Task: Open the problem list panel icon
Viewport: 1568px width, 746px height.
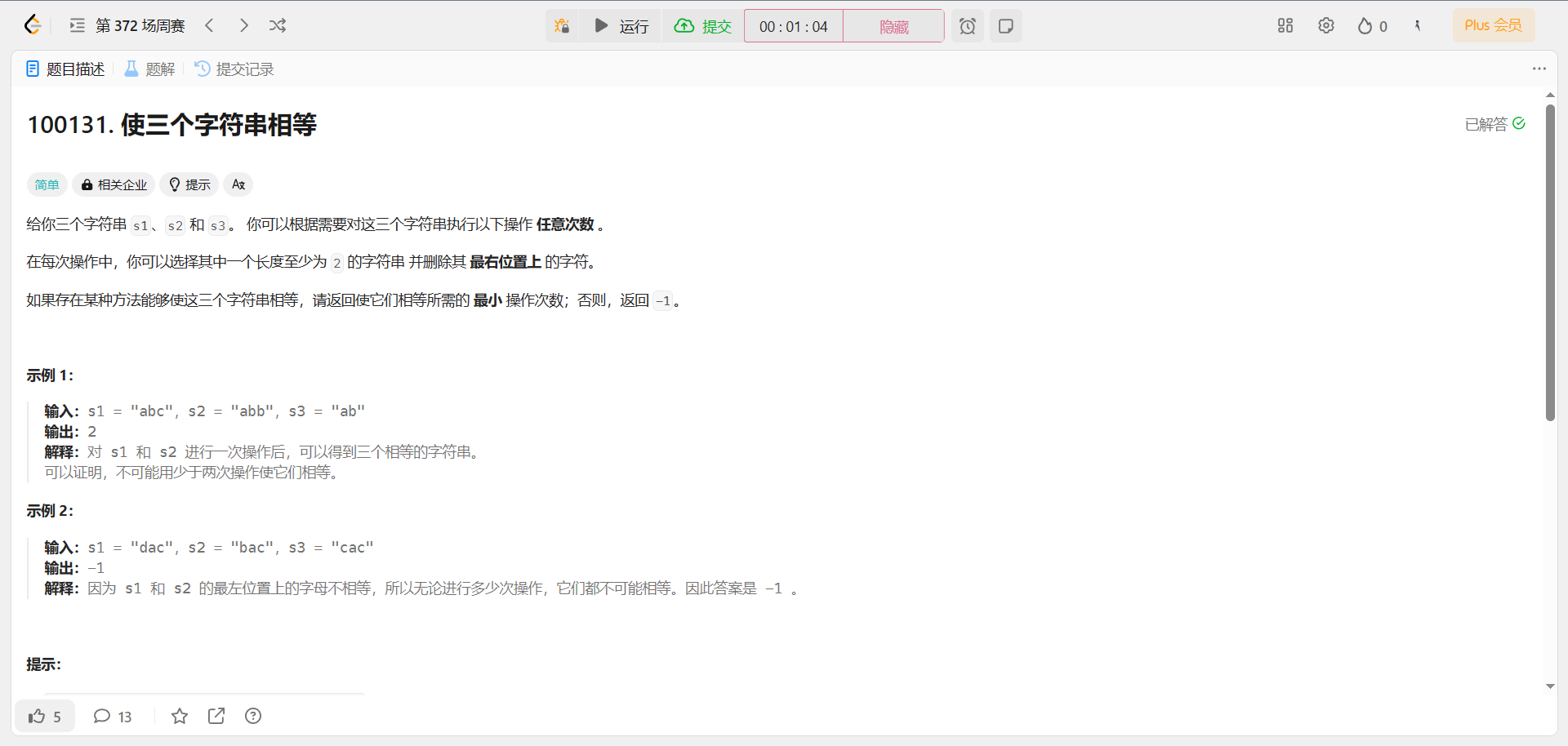Action: pyautogui.click(x=78, y=25)
